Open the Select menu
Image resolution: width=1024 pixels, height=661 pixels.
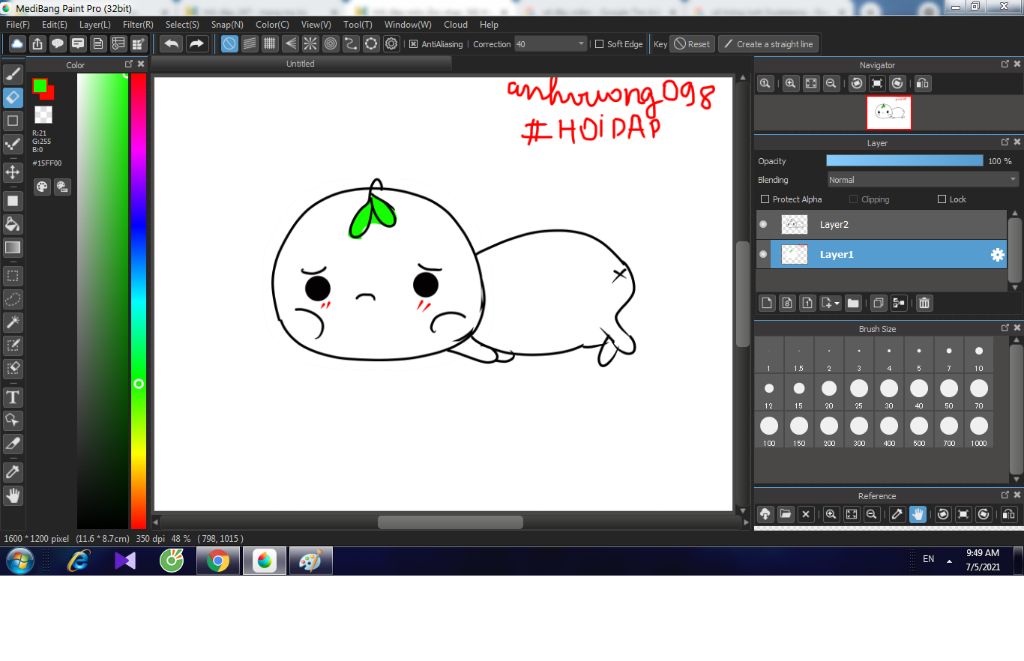click(x=182, y=25)
